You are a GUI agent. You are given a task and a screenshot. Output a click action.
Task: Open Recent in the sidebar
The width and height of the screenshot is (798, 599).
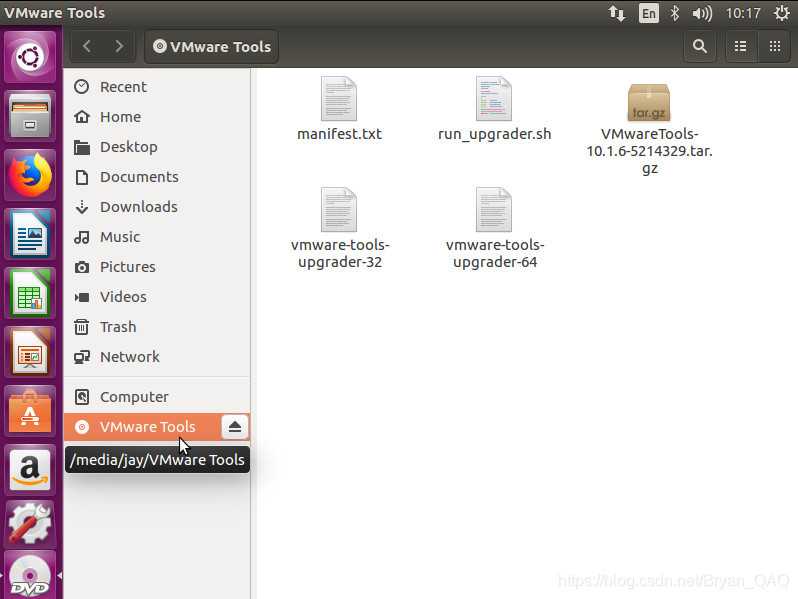[157, 87]
